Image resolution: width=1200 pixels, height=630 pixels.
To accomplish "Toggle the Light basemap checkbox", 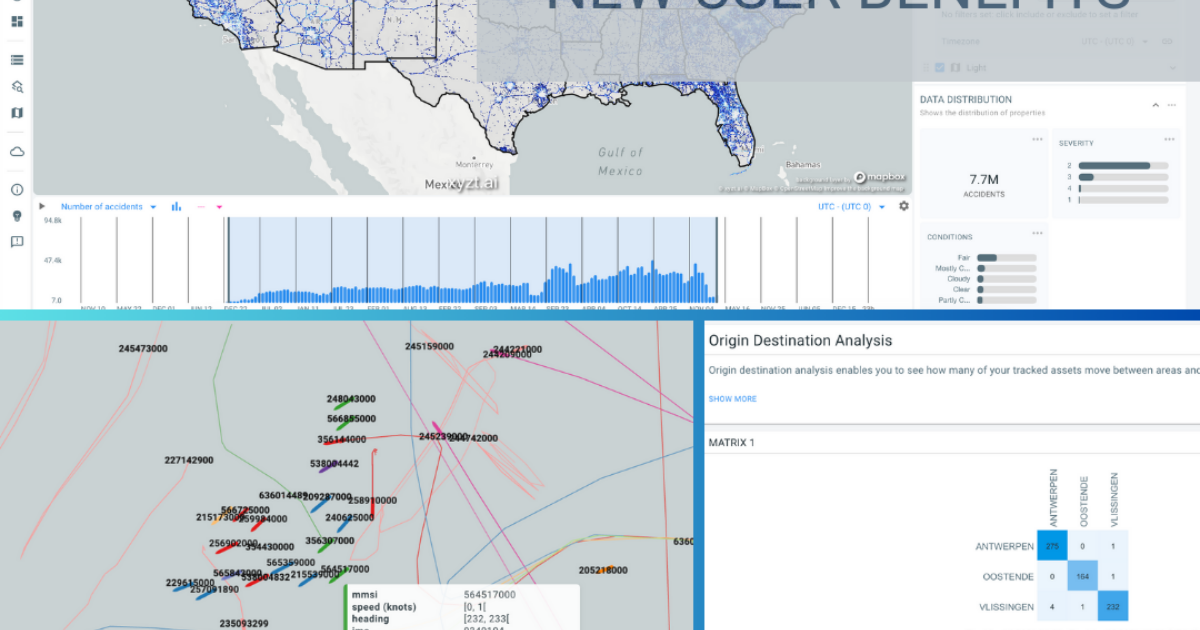I will (x=939, y=67).
